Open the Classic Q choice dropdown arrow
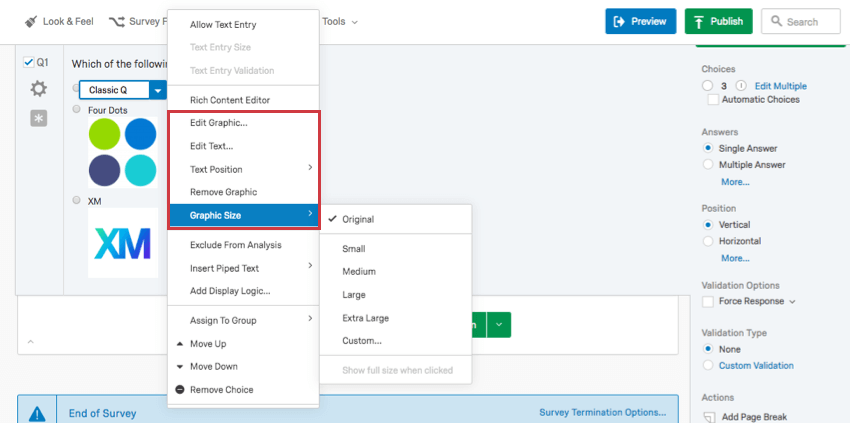 [158, 90]
